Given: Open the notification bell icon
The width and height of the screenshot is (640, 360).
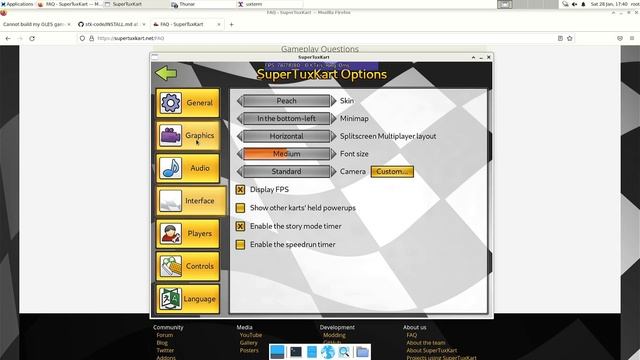Looking at the screenshot, I should [583, 4].
